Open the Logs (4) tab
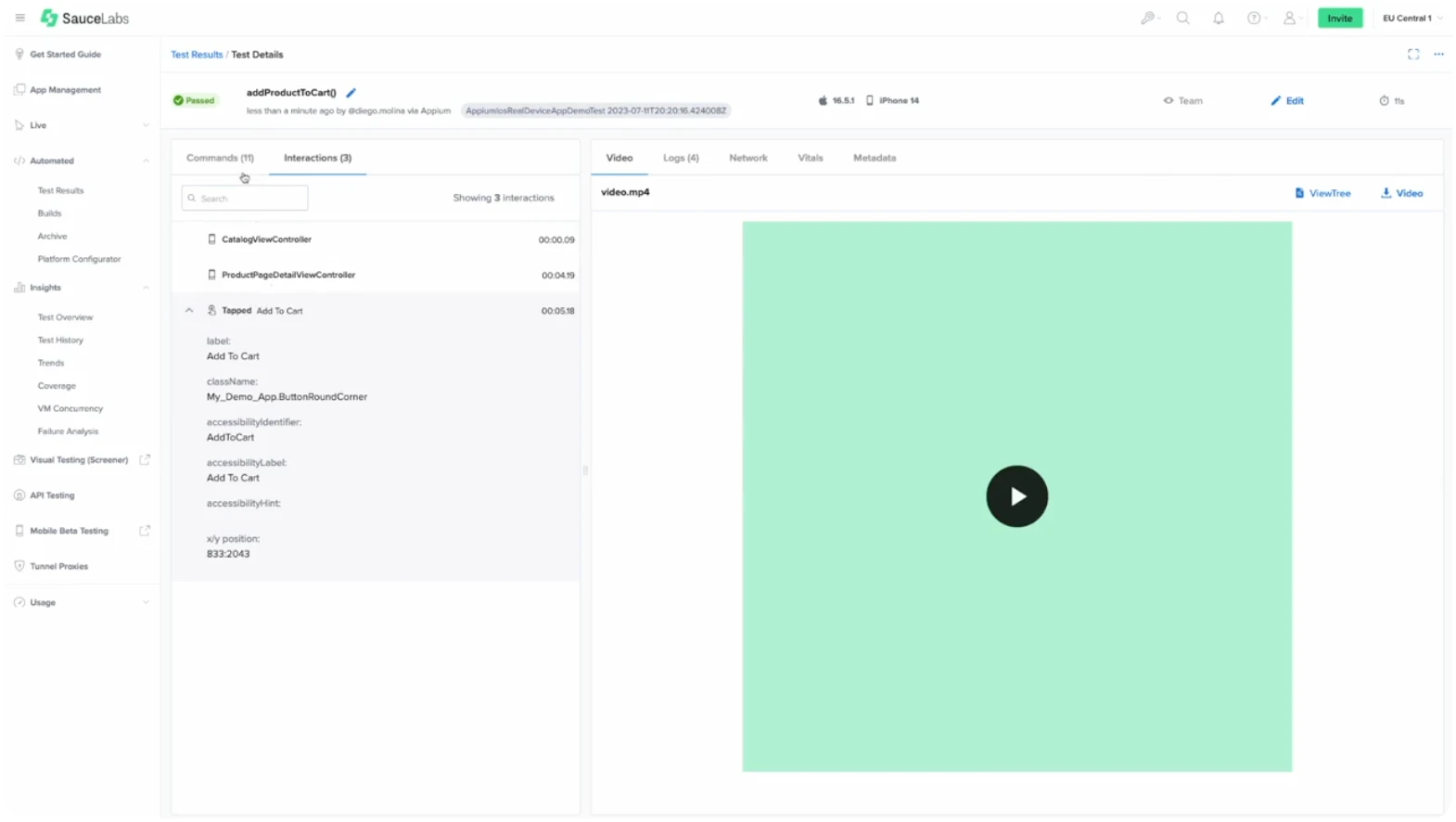1456x822 pixels. coord(681,158)
